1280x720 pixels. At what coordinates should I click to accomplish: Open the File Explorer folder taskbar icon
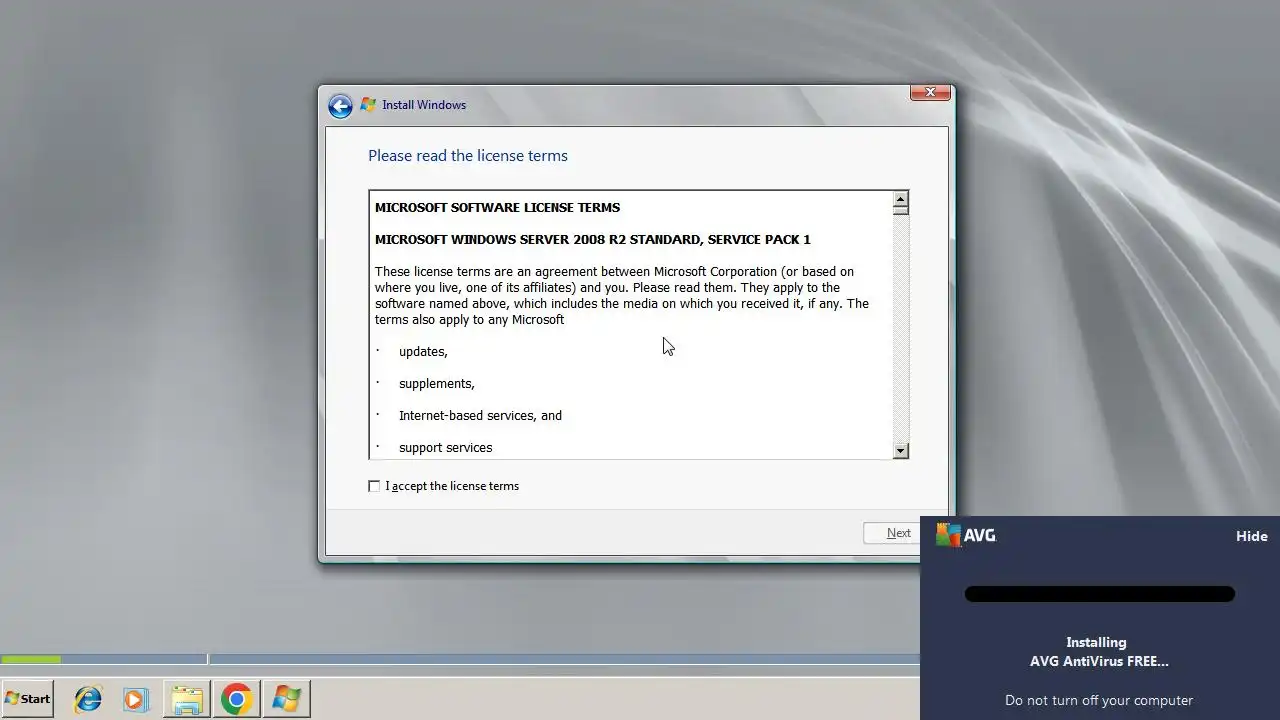click(186, 699)
